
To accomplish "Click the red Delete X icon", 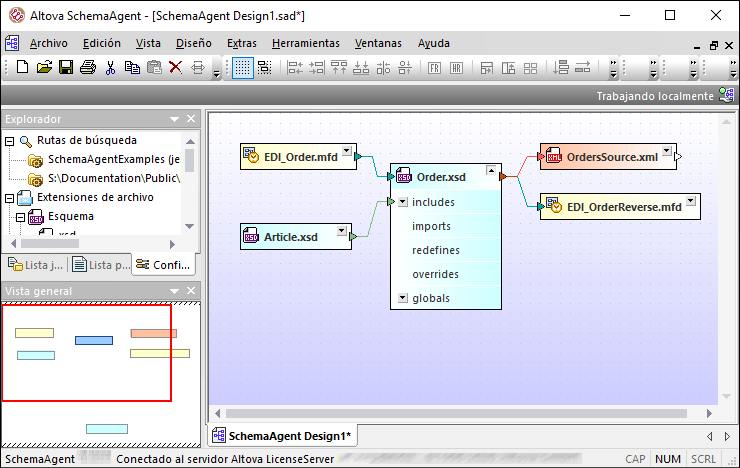I will coord(175,68).
